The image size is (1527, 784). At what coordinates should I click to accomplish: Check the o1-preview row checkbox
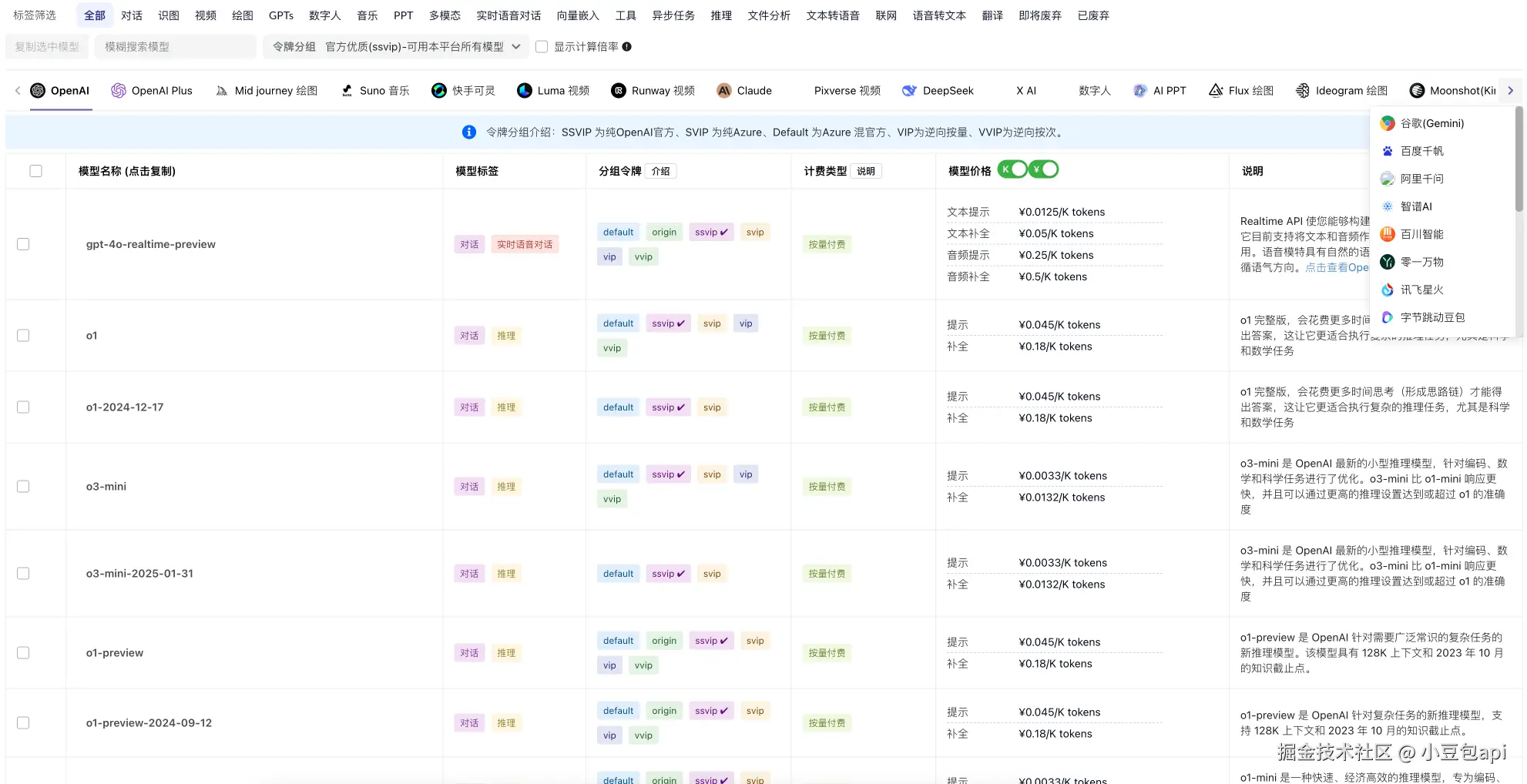coord(23,653)
